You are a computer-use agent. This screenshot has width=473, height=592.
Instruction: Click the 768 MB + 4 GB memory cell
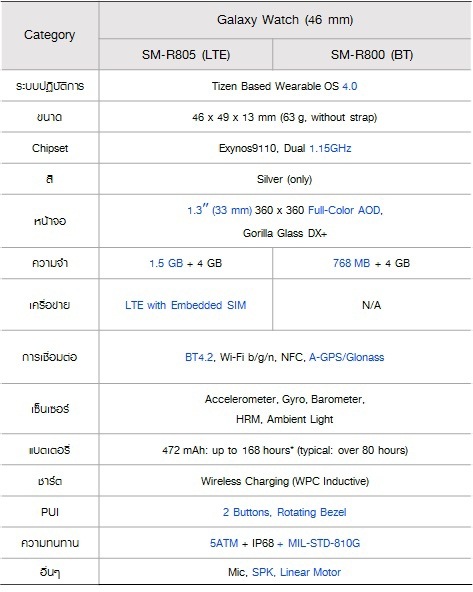tap(372, 263)
